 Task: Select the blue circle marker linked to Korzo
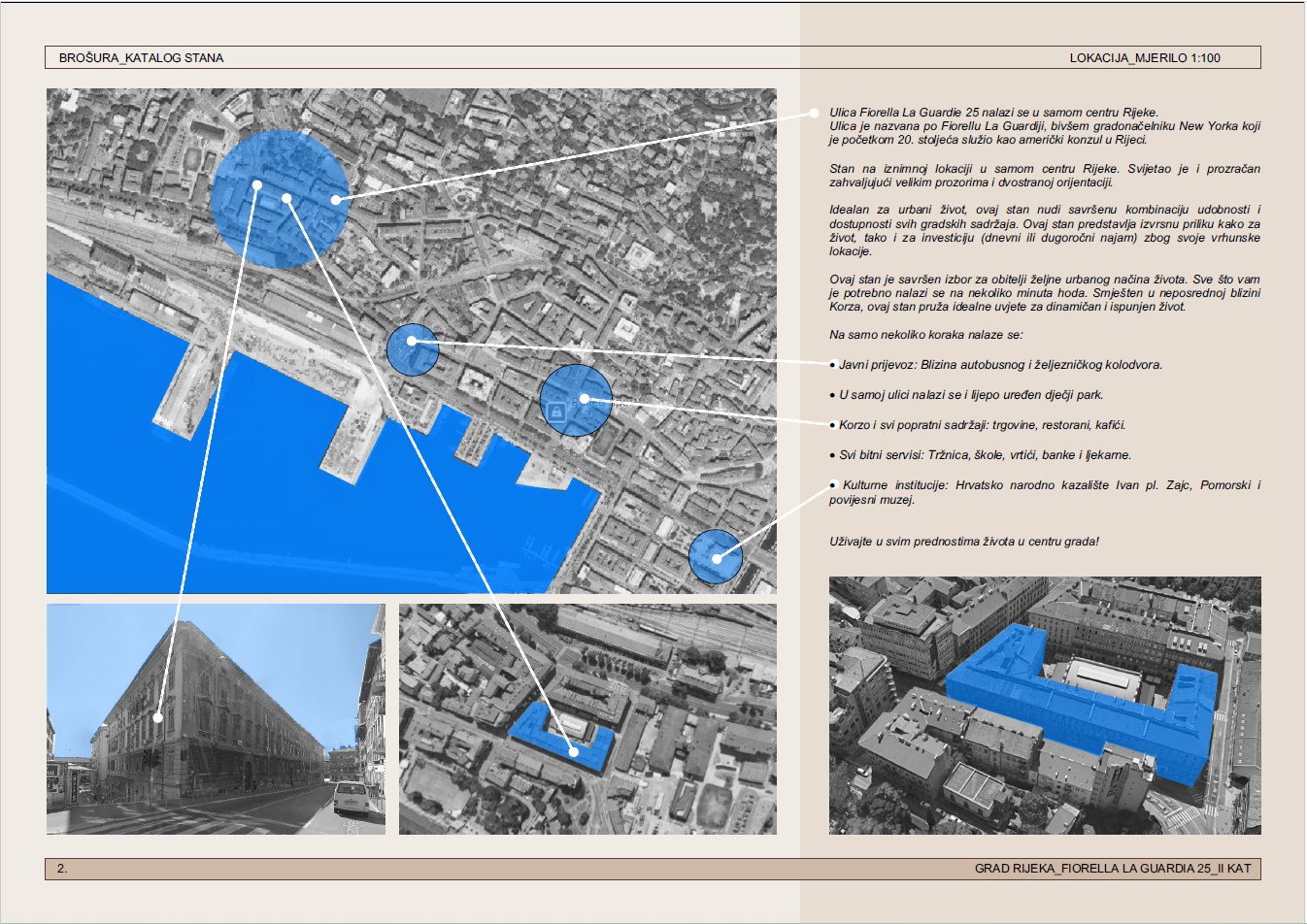coord(576,400)
